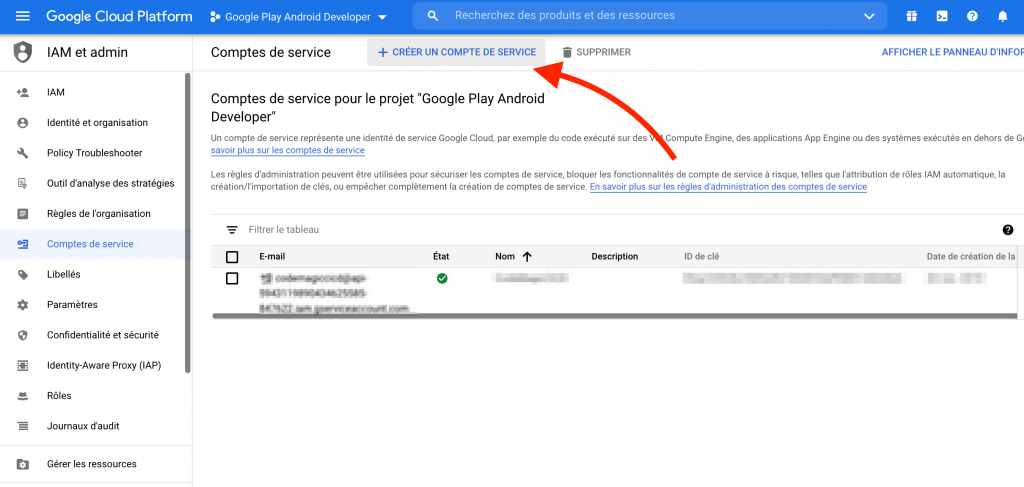Open the service account administration rules link
The height and width of the screenshot is (487, 1024).
pyautogui.click(x=728, y=187)
